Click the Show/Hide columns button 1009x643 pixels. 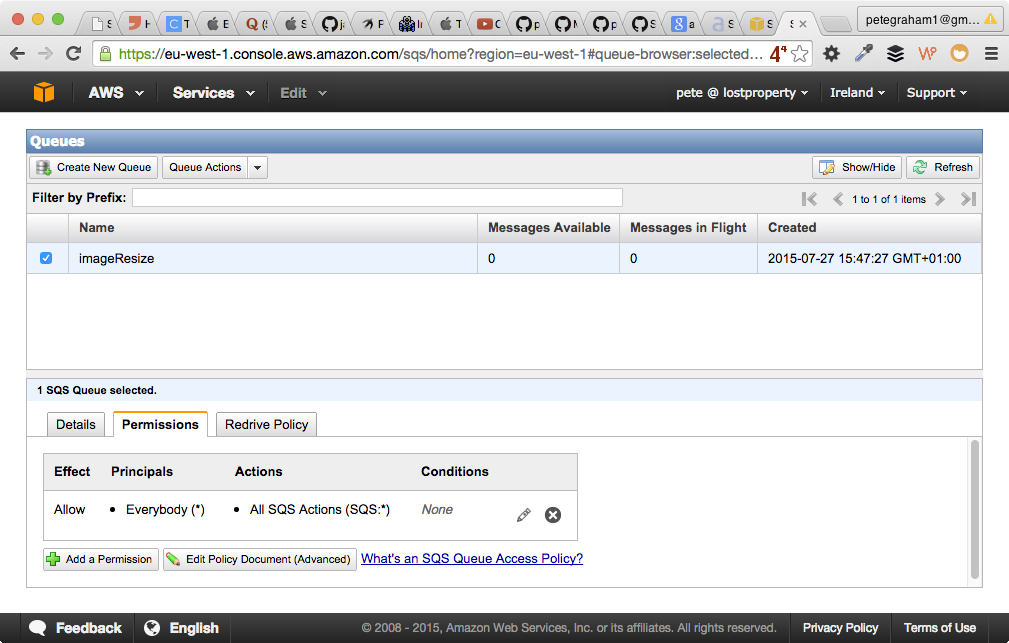tap(856, 167)
